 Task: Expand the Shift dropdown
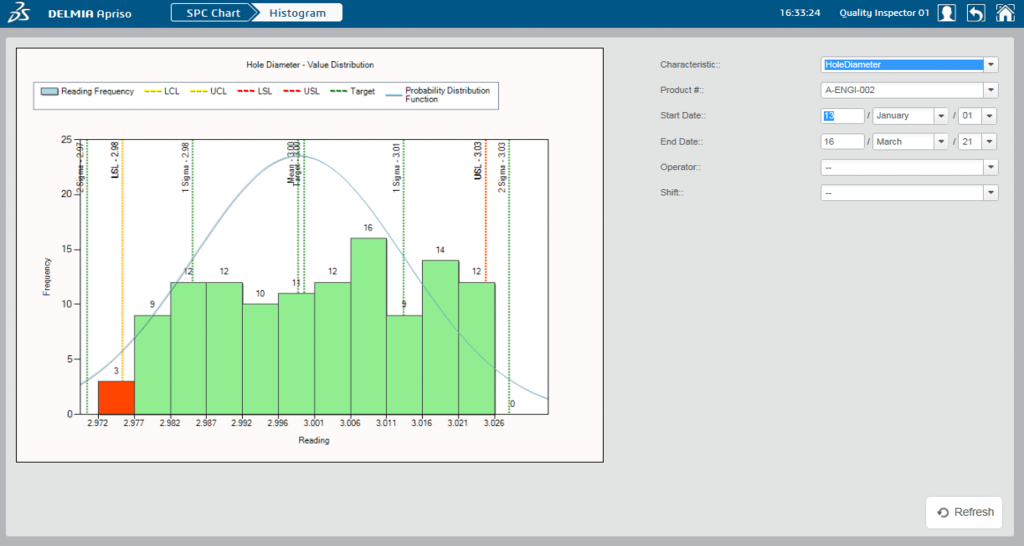coord(990,193)
